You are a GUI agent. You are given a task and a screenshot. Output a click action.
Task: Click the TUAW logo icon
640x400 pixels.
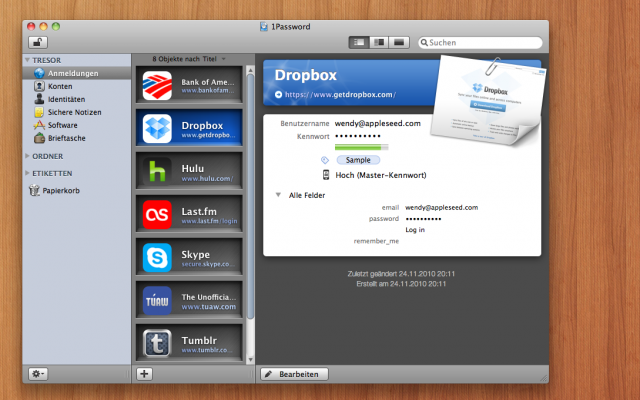[x=157, y=300]
